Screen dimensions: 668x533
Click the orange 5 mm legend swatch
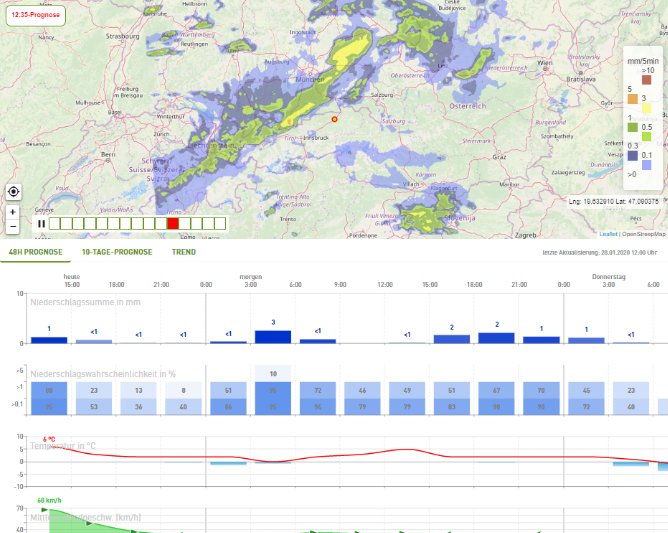[x=632, y=100]
